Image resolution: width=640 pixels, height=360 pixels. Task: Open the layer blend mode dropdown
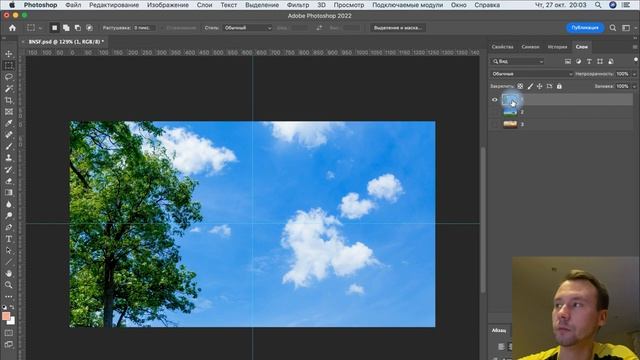pyautogui.click(x=531, y=74)
